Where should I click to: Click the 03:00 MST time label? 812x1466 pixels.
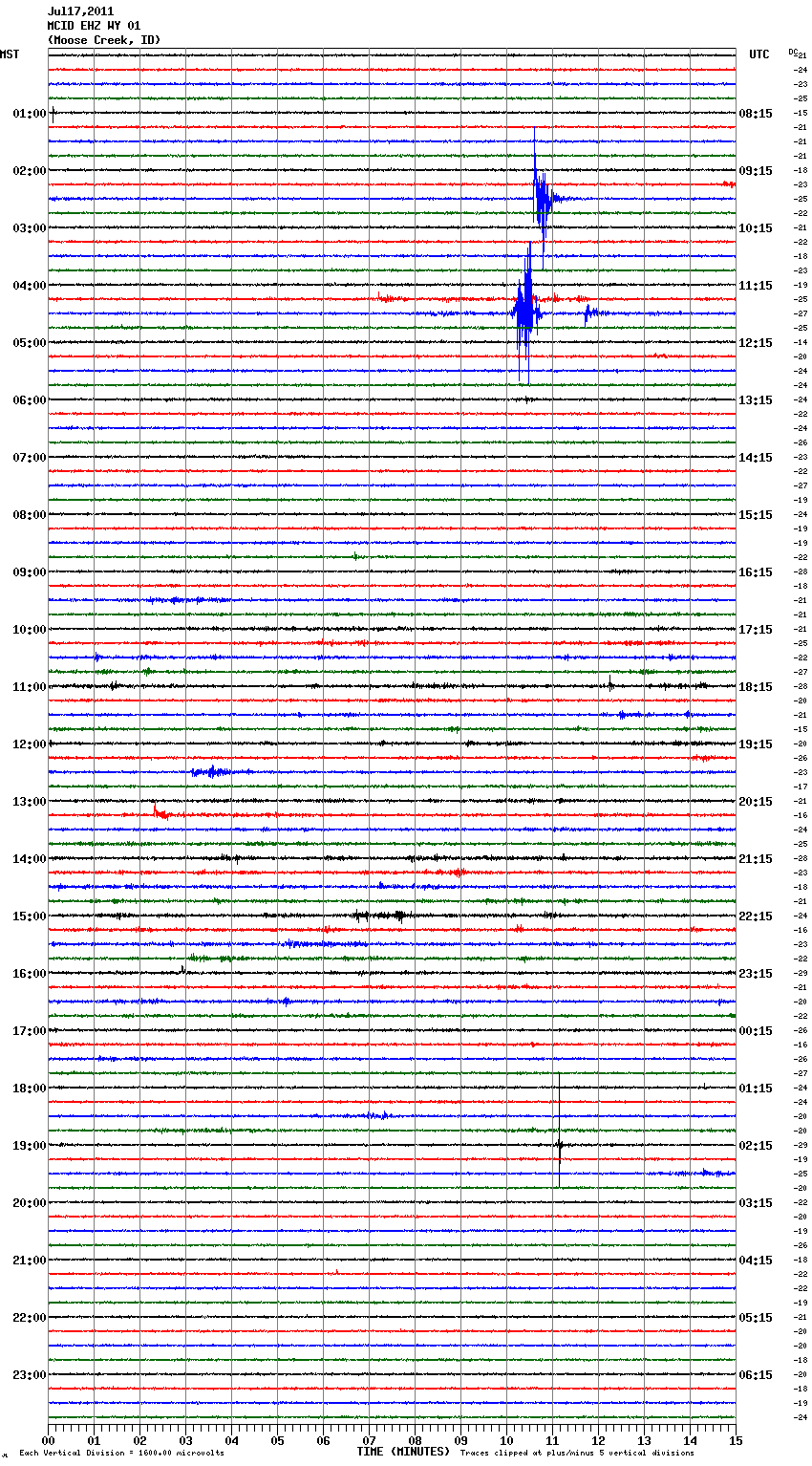click(30, 228)
